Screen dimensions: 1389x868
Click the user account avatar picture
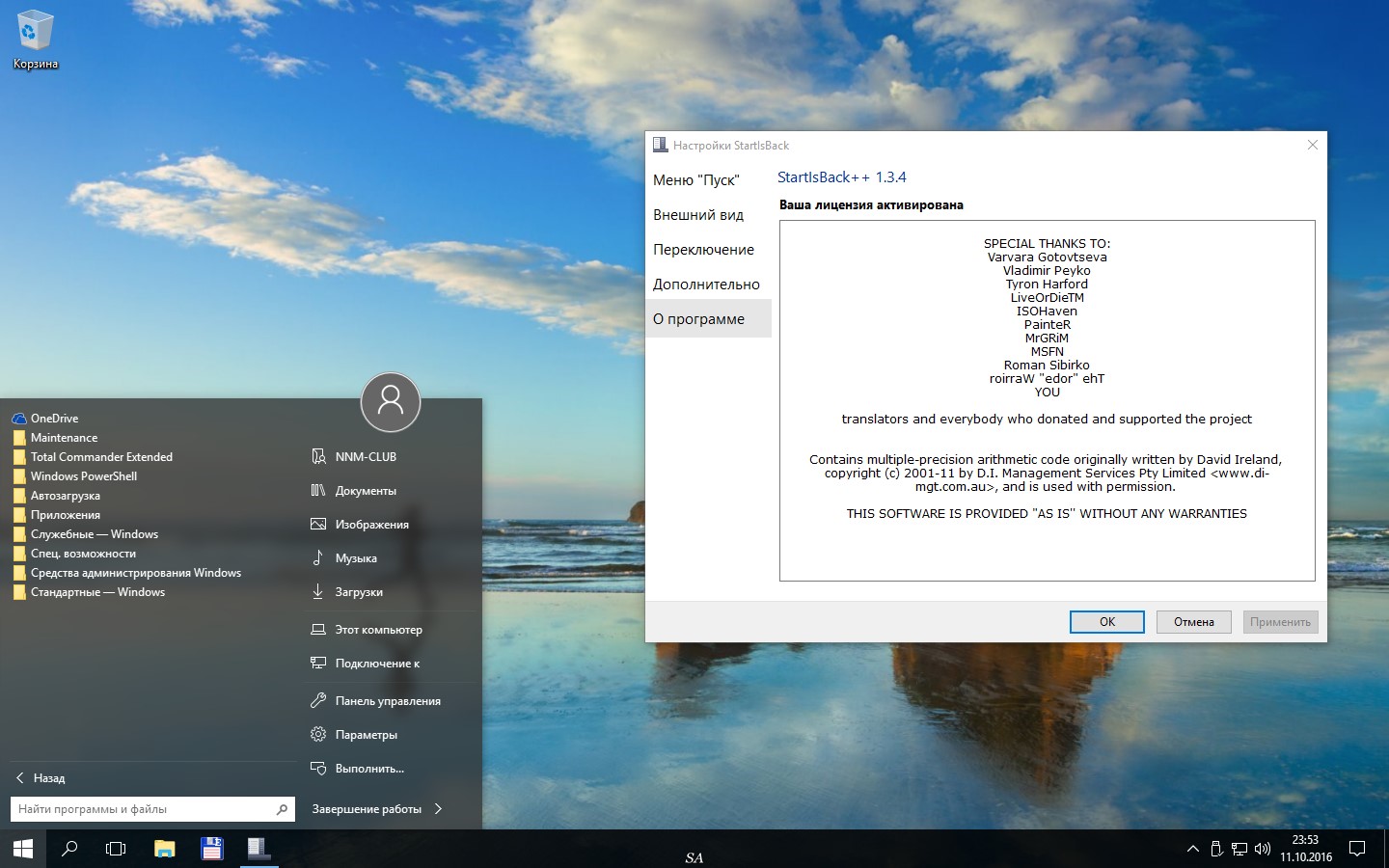[391, 401]
